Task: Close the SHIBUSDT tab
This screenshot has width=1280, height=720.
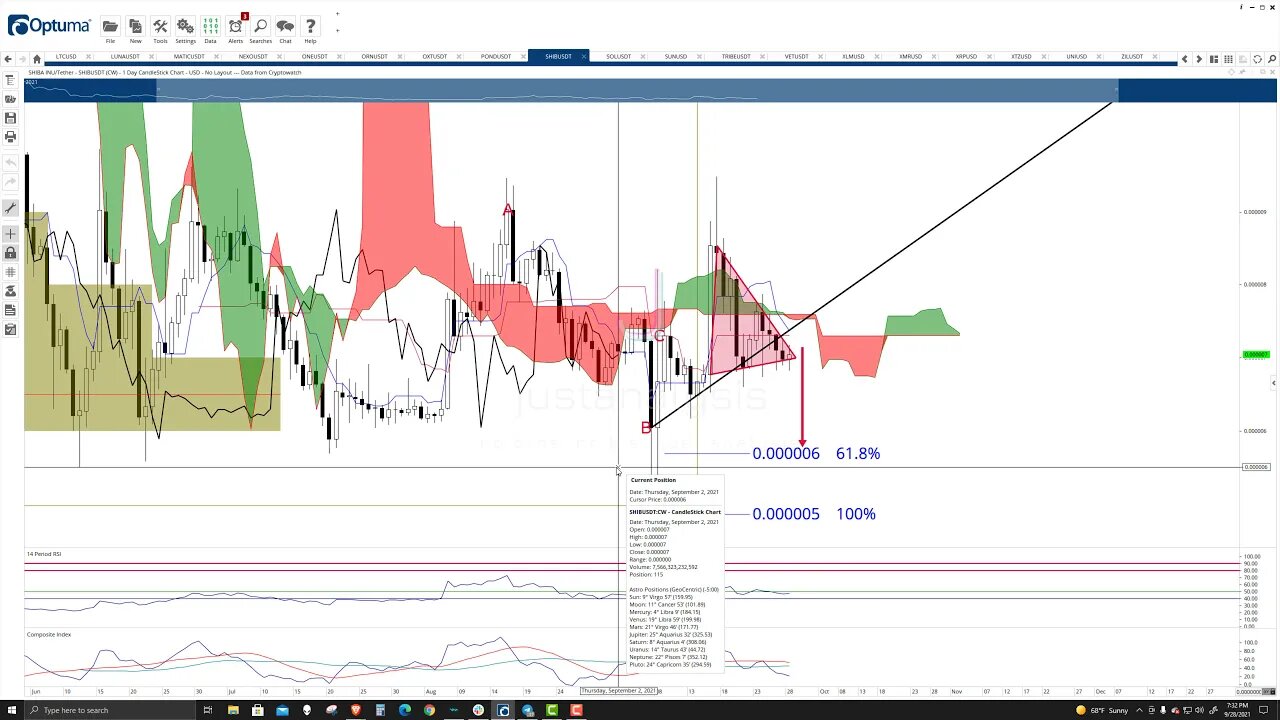Action: [x=582, y=57]
